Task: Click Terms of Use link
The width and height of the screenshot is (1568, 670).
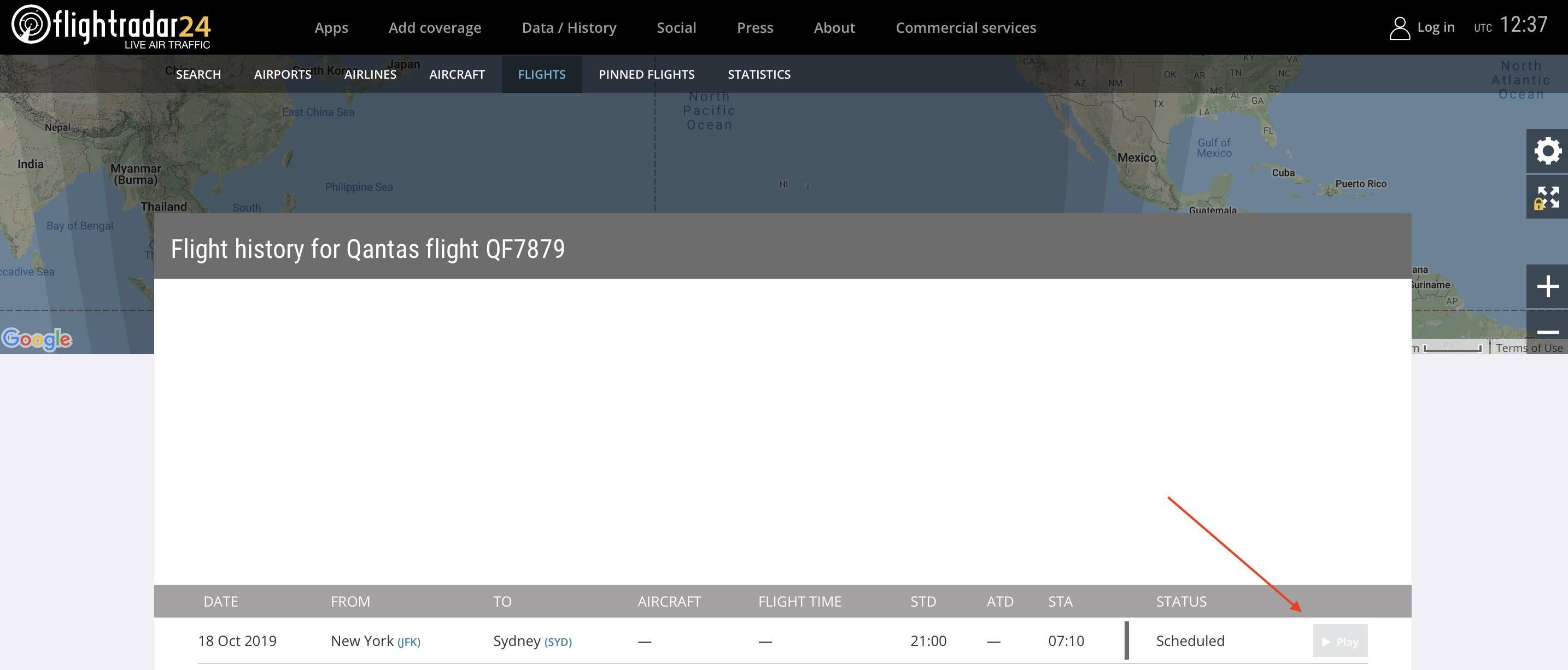Action: (1529, 348)
